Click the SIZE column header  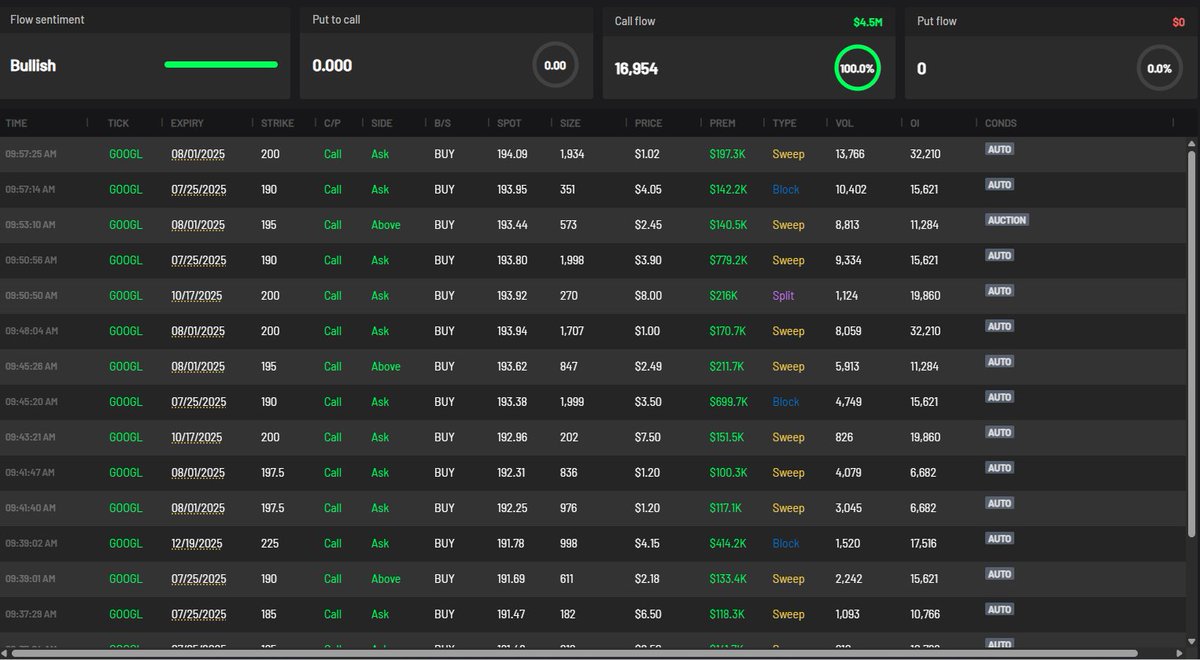tap(570, 123)
